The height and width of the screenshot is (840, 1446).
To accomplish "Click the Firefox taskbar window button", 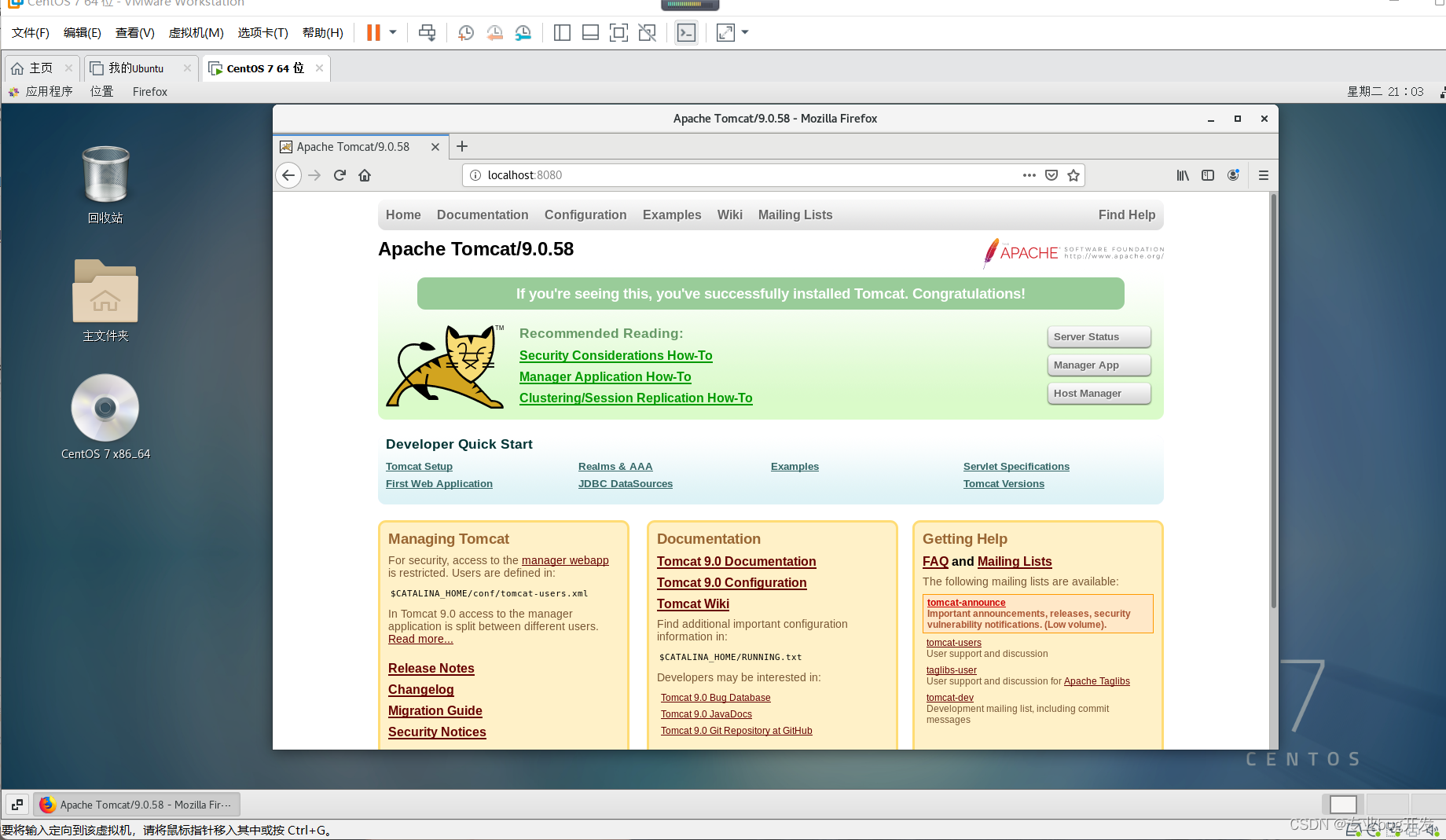I will (137, 805).
